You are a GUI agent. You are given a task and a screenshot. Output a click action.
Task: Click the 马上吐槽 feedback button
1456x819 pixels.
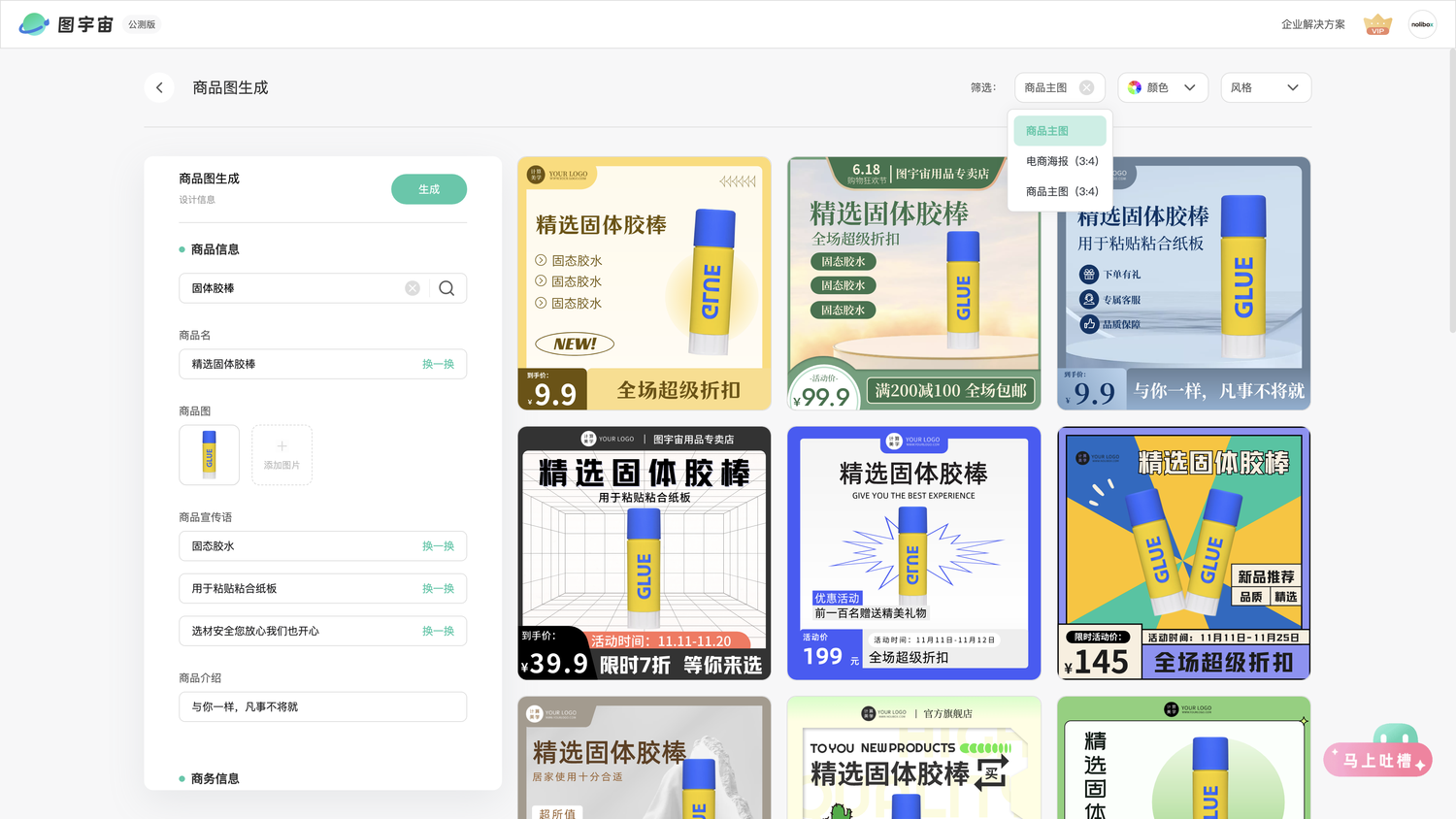tap(1378, 759)
